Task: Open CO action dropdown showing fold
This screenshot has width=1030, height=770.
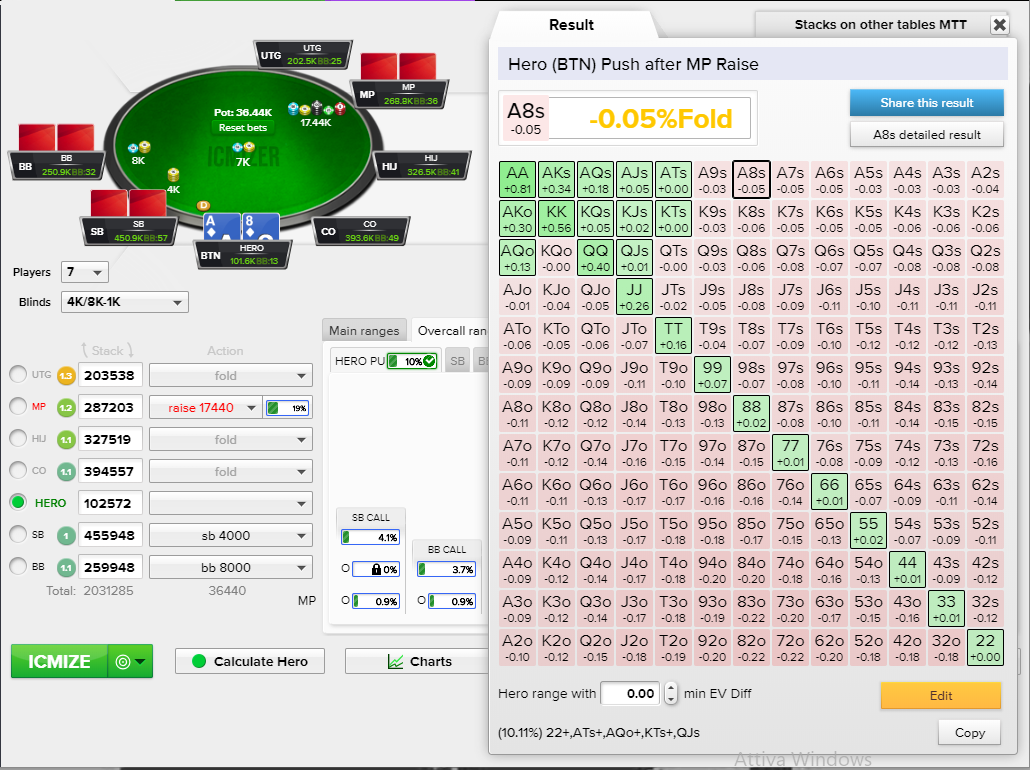Action: 231,472
